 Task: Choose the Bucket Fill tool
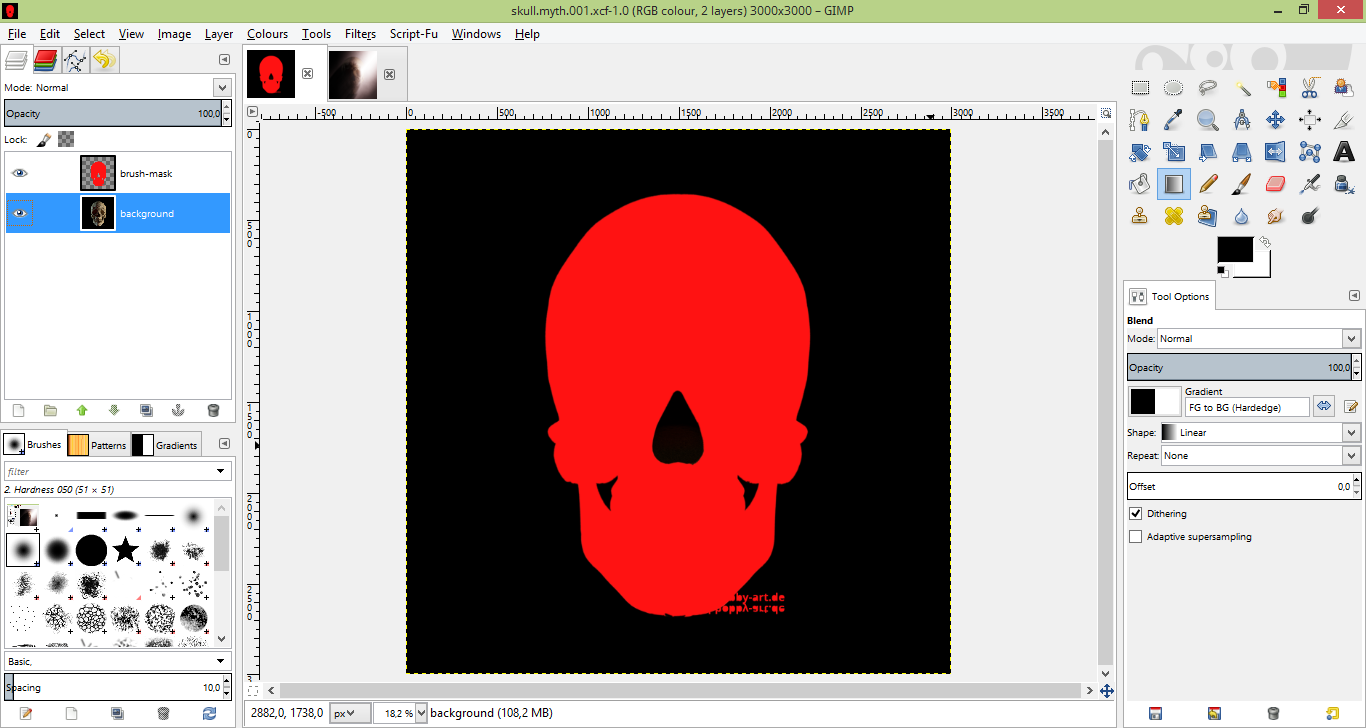click(x=1139, y=184)
